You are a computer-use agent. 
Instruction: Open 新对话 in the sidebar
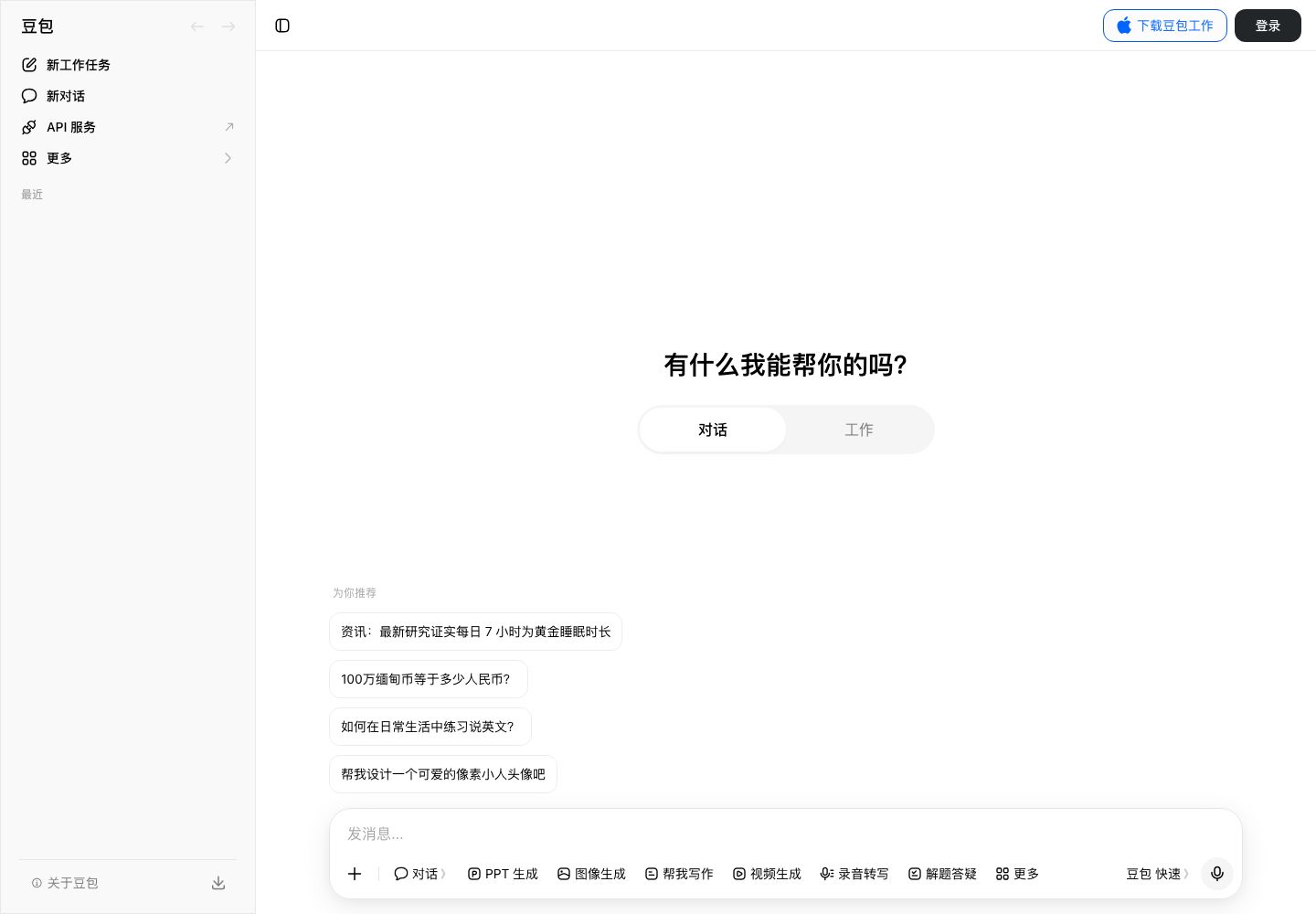click(x=128, y=96)
